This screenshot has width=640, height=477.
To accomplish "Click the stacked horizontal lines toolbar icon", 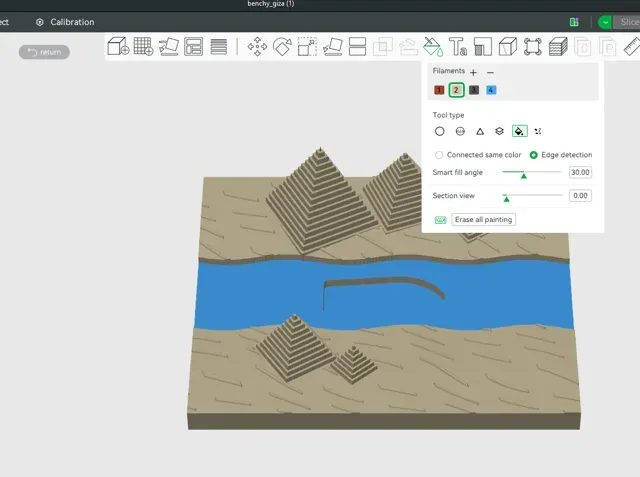I will pyautogui.click(x=219, y=46).
